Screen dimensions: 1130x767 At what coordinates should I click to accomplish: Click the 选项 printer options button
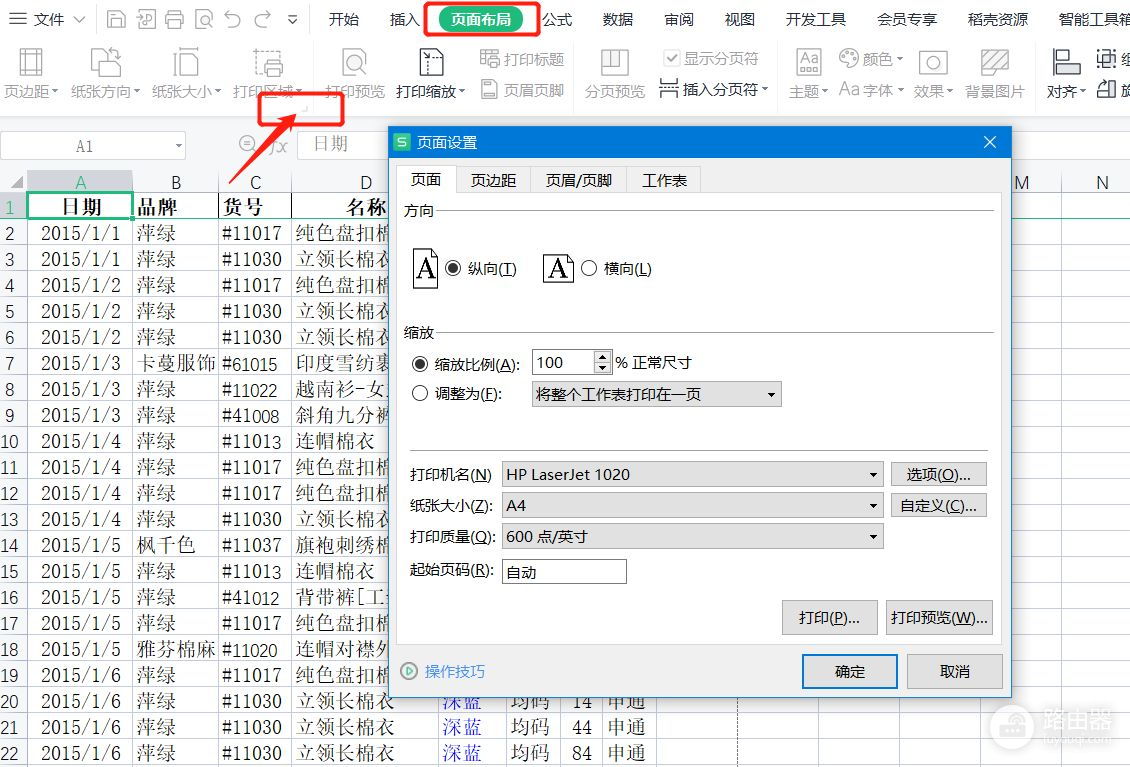click(x=938, y=474)
